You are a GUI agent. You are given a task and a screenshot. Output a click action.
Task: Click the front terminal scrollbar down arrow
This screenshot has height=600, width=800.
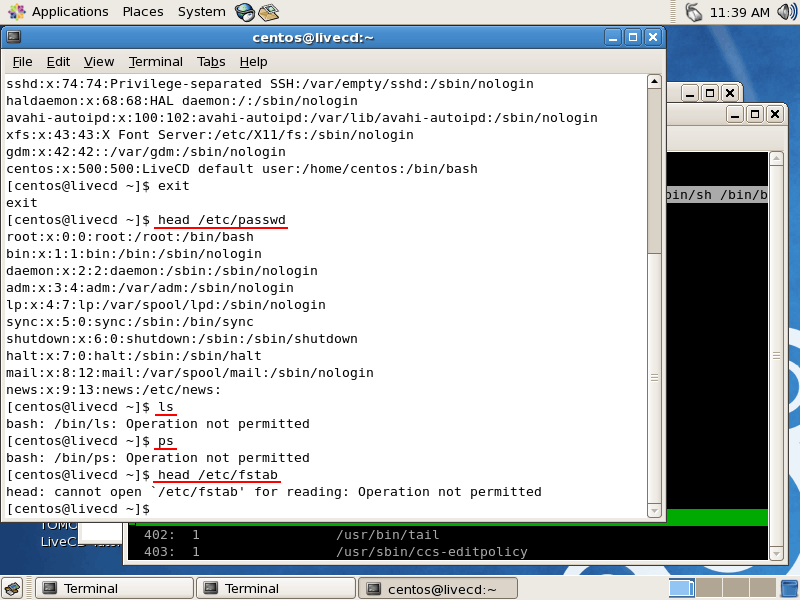tap(654, 510)
